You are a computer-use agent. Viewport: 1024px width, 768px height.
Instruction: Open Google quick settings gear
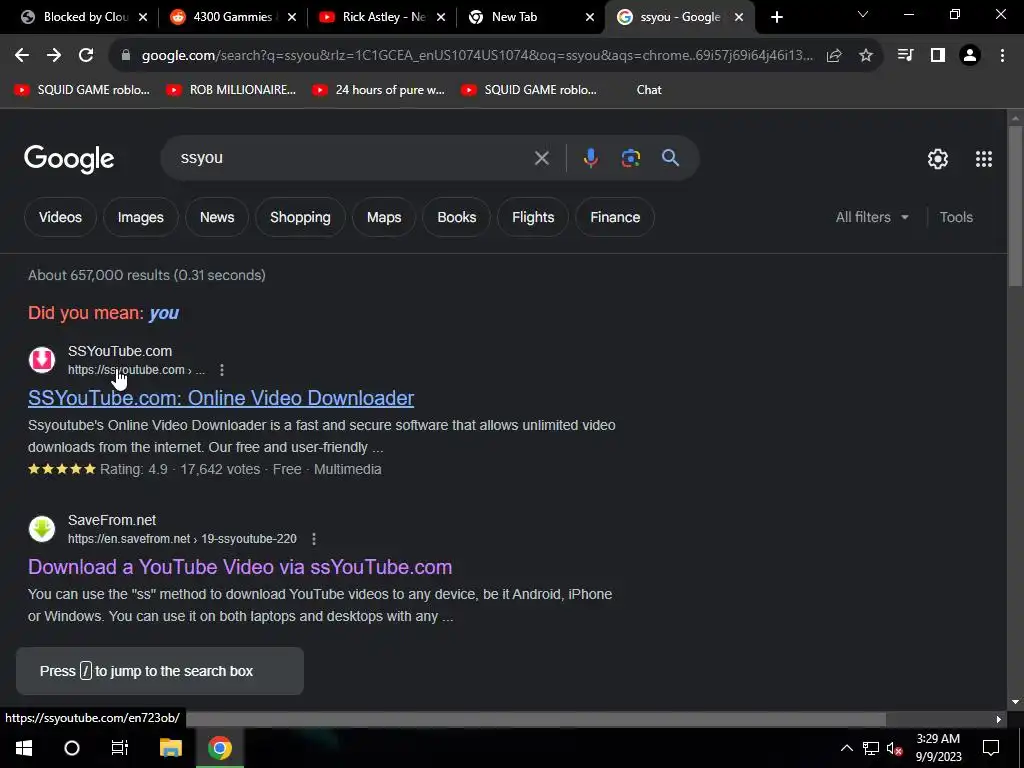coord(938,159)
